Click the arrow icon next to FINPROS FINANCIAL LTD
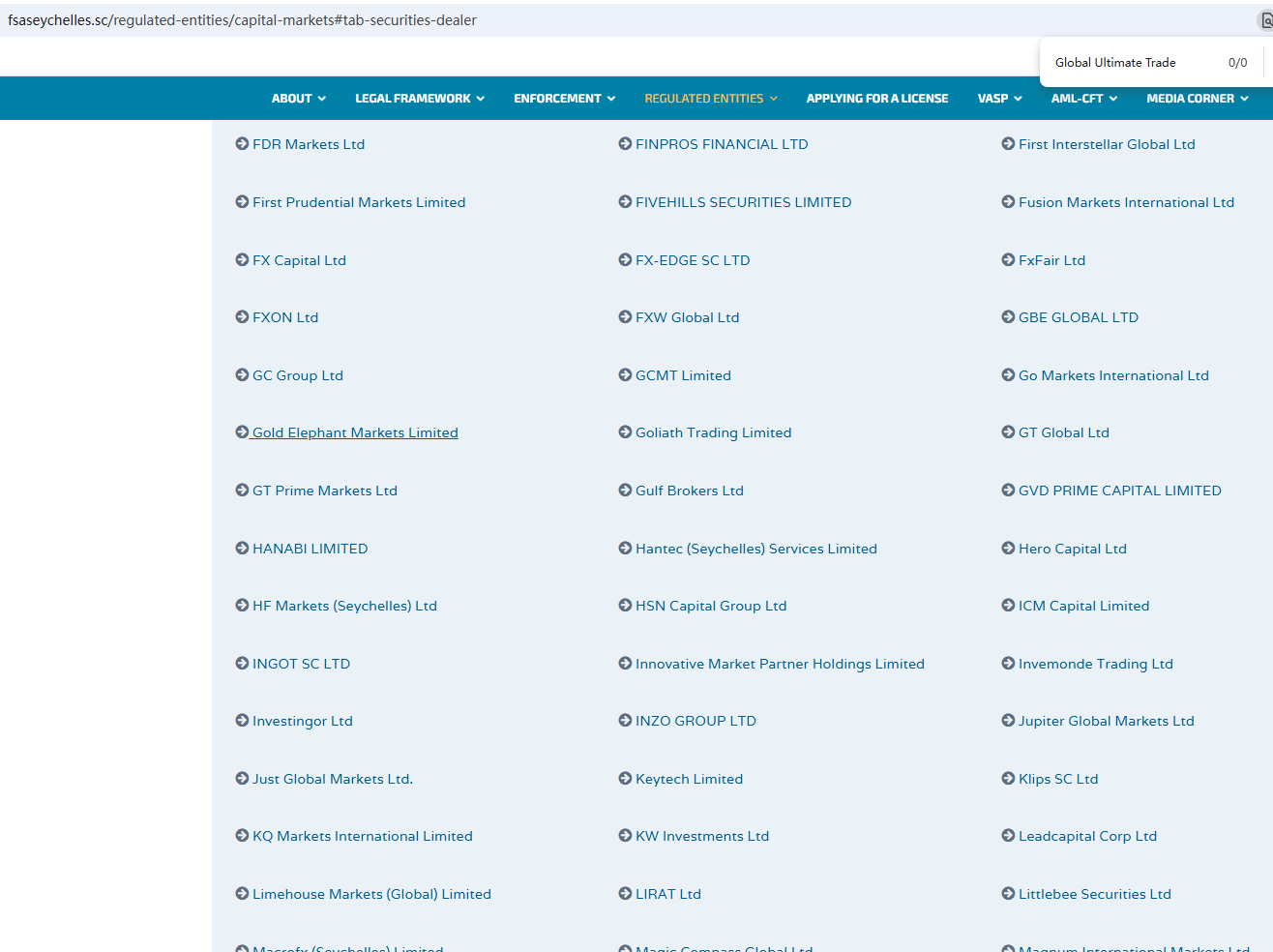Screen dimensions: 1273x952 pyautogui.click(x=625, y=144)
